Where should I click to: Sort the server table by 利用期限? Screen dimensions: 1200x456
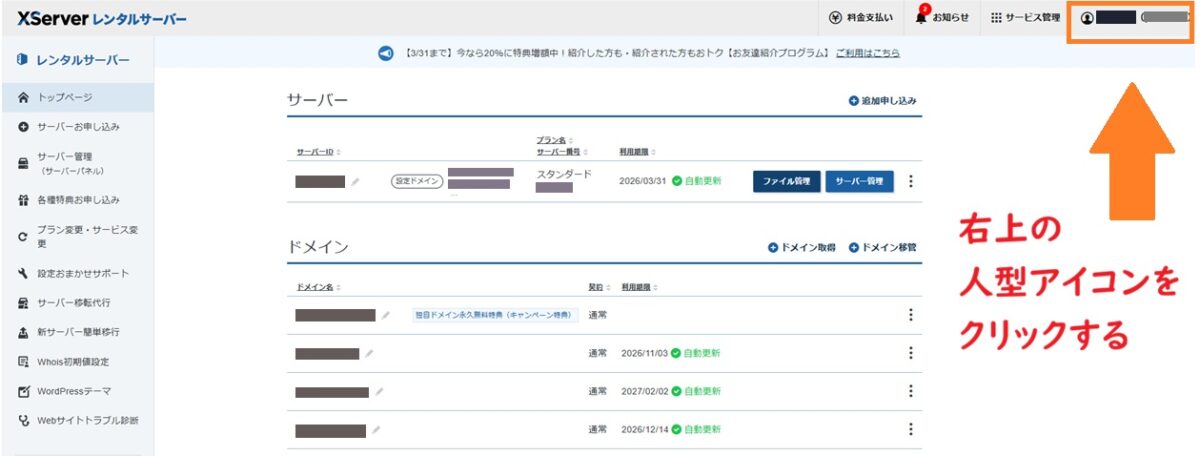click(x=636, y=152)
